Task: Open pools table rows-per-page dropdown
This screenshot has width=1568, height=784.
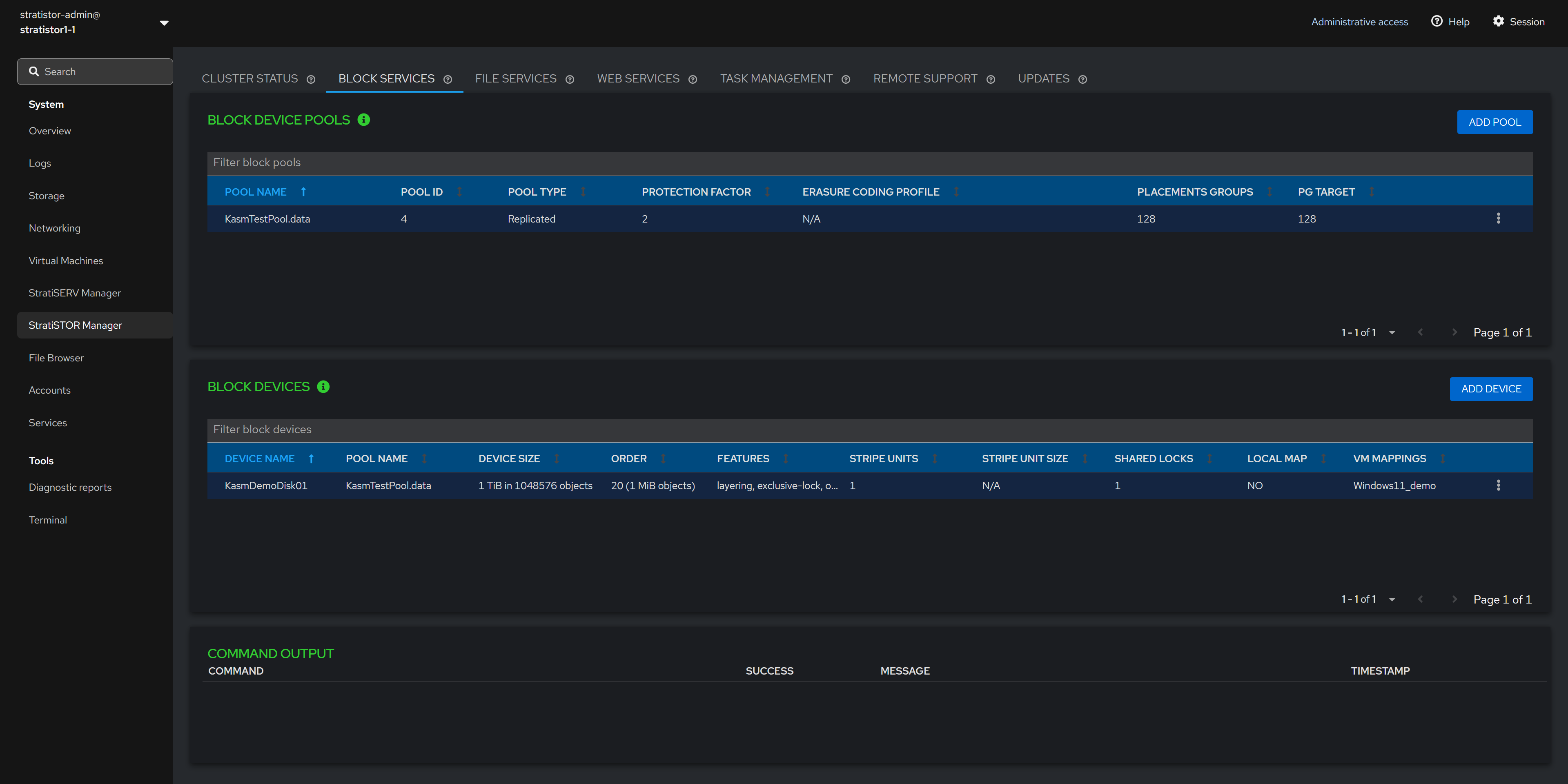Action: (1392, 332)
